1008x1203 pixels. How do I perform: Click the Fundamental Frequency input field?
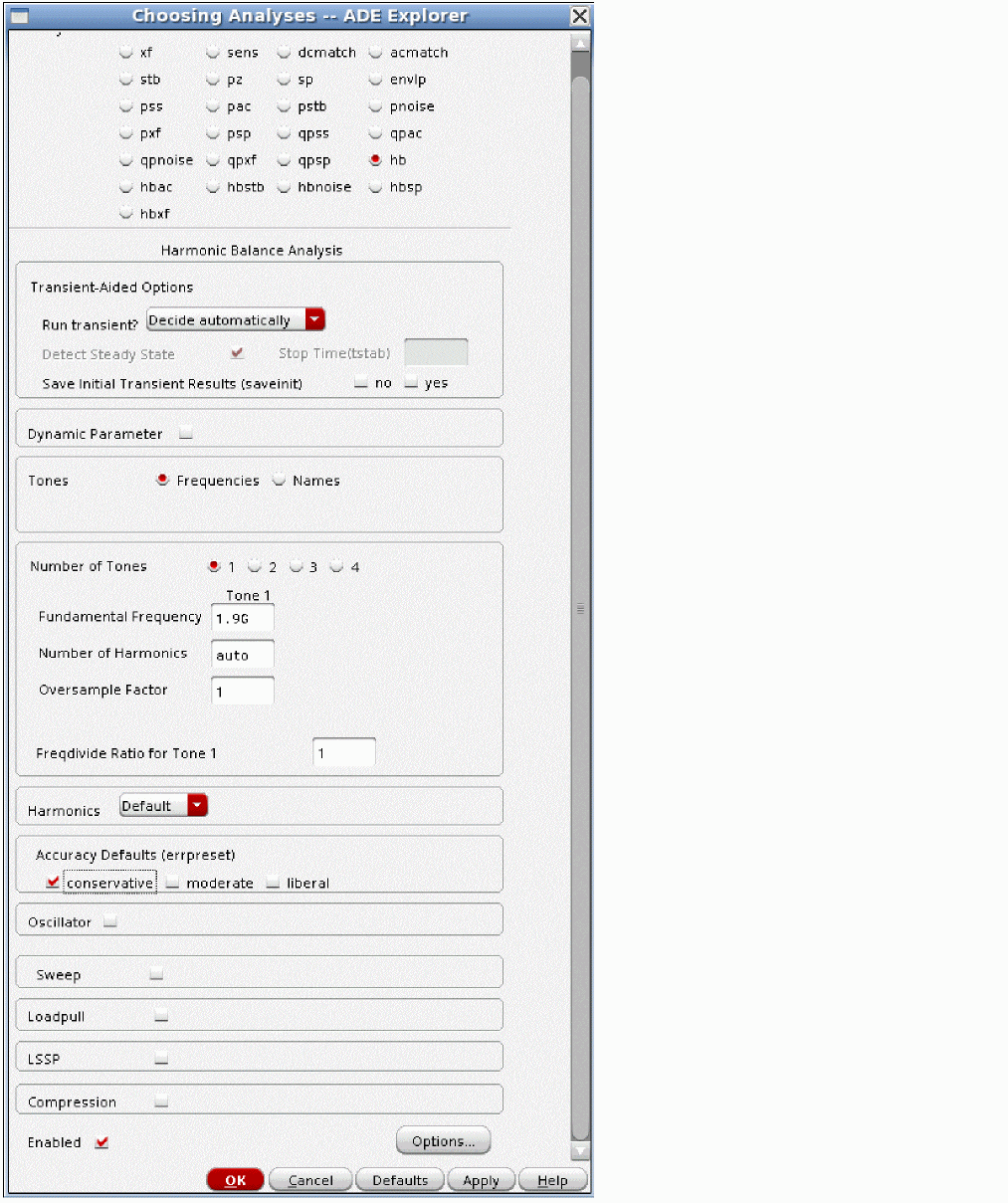(x=243, y=619)
